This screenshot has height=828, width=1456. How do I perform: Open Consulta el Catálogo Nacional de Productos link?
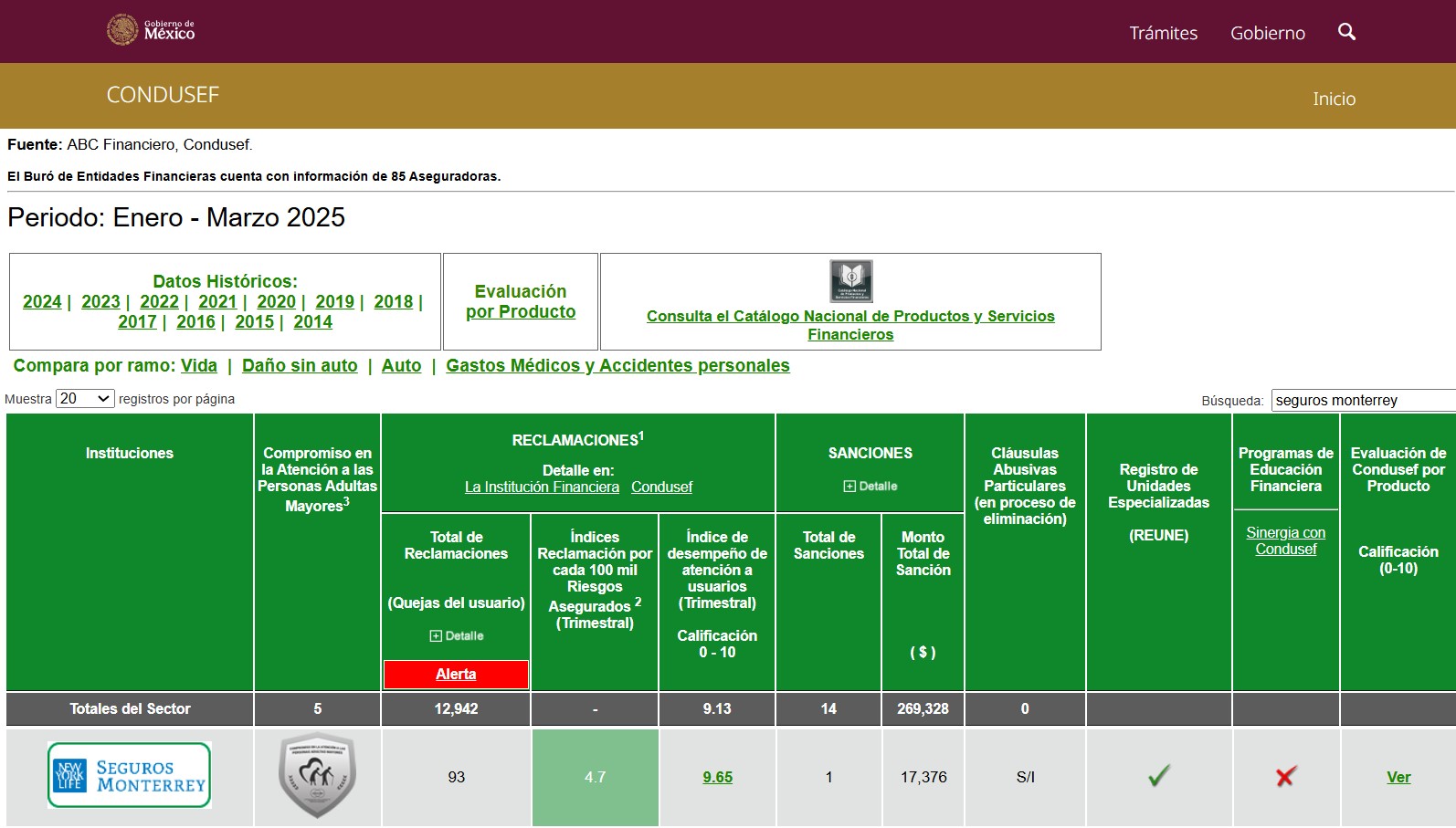click(x=850, y=325)
